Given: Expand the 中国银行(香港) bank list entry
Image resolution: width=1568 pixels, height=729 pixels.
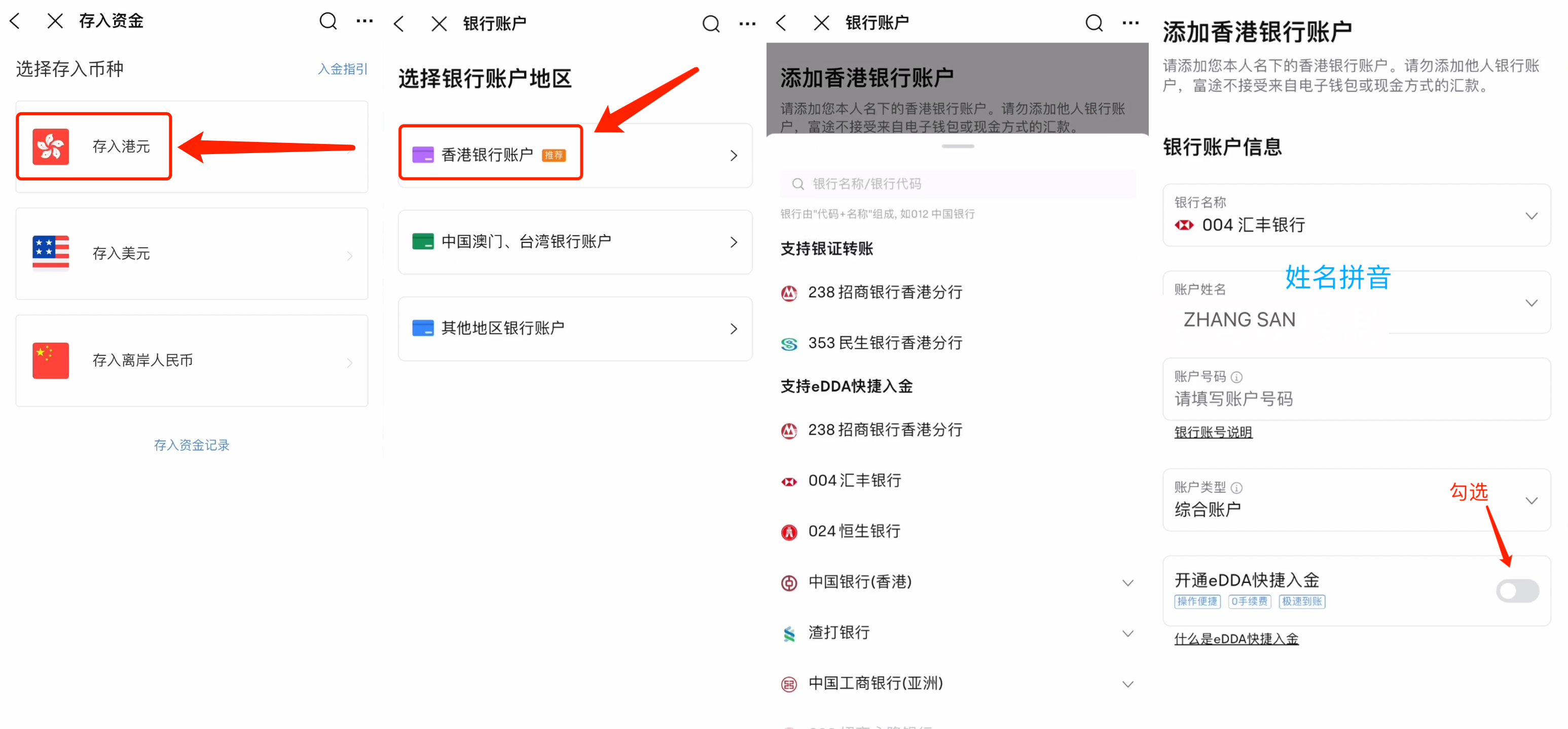Looking at the screenshot, I should click(1127, 582).
